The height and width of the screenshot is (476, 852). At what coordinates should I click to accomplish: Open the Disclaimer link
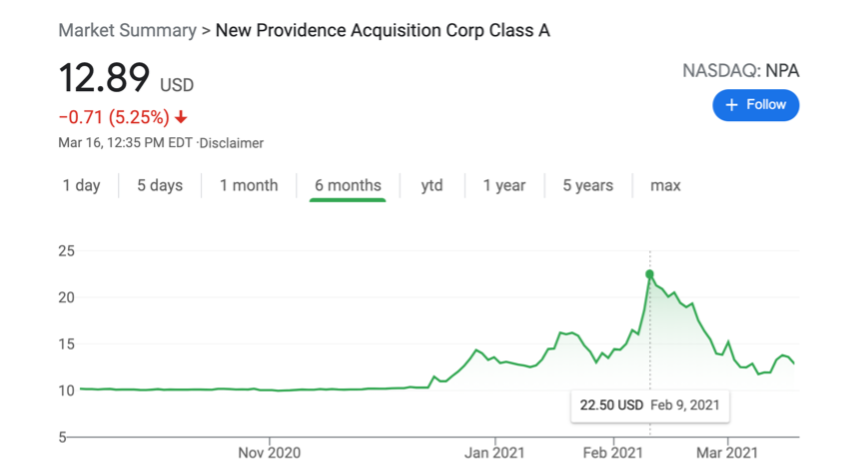[232, 143]
